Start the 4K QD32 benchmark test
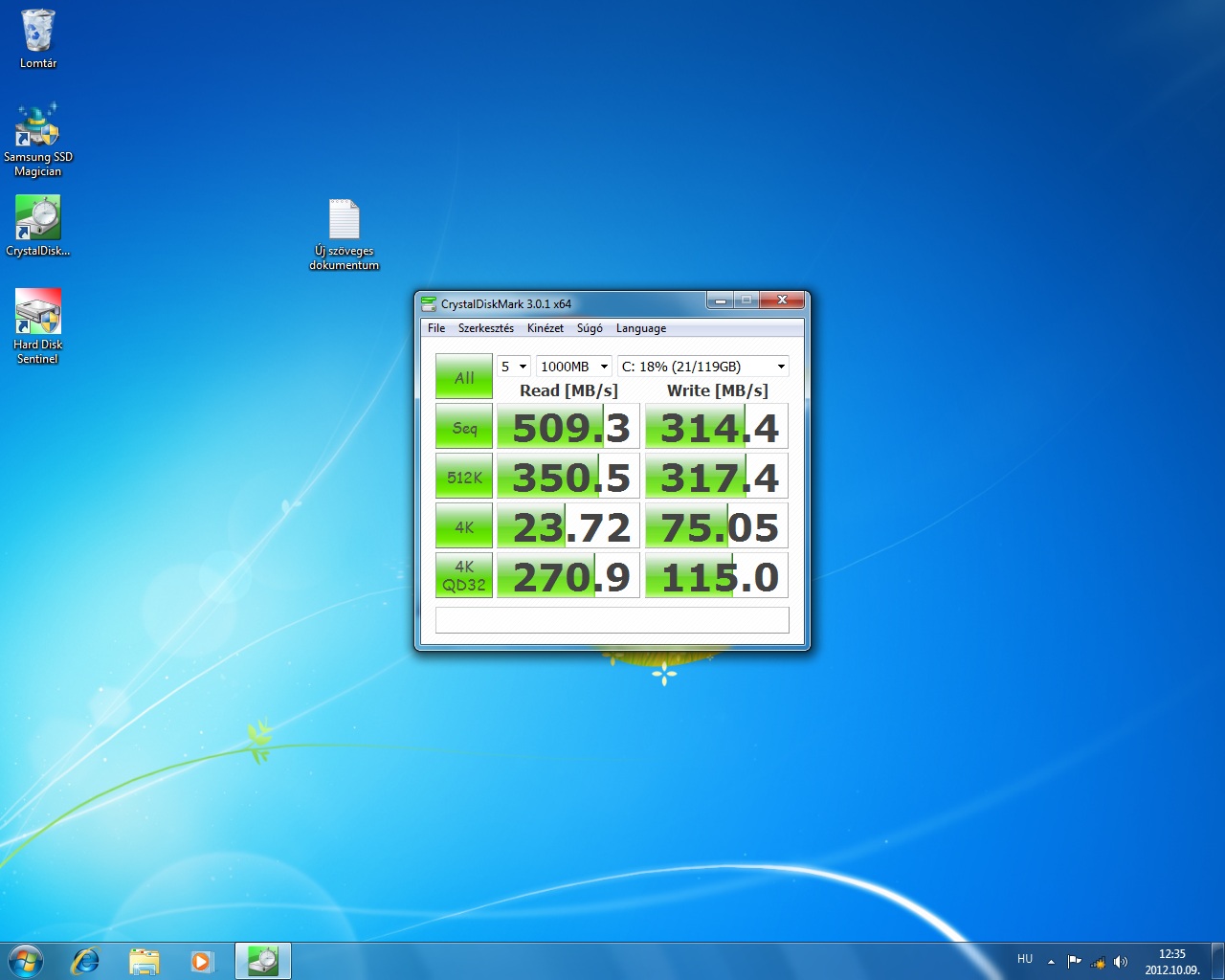Screen dimensions: 1225x980 tap(464, 576)
